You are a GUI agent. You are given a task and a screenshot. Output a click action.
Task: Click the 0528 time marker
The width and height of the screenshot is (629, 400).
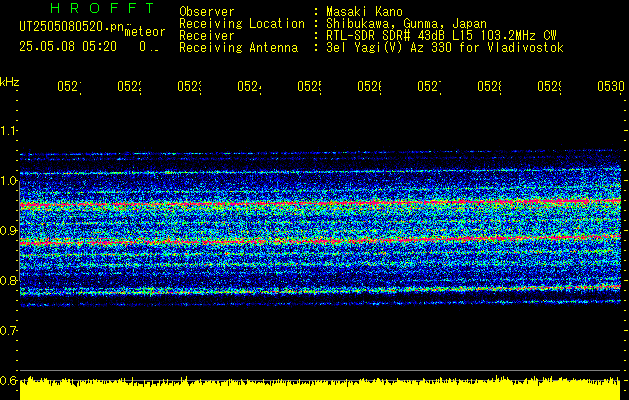(489, 87)
